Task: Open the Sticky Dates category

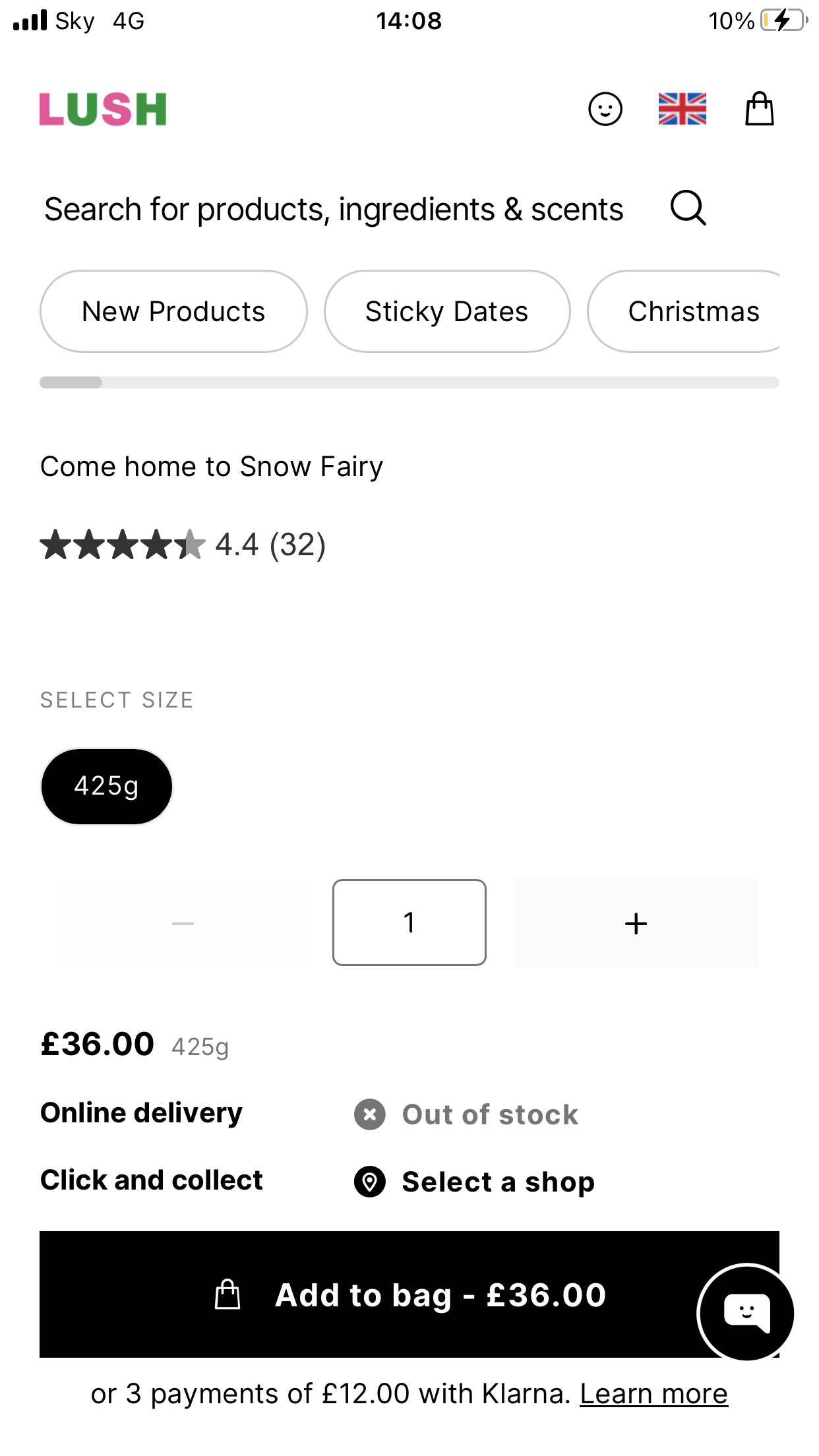Action: pyautogui.click(x=447, y=311)
